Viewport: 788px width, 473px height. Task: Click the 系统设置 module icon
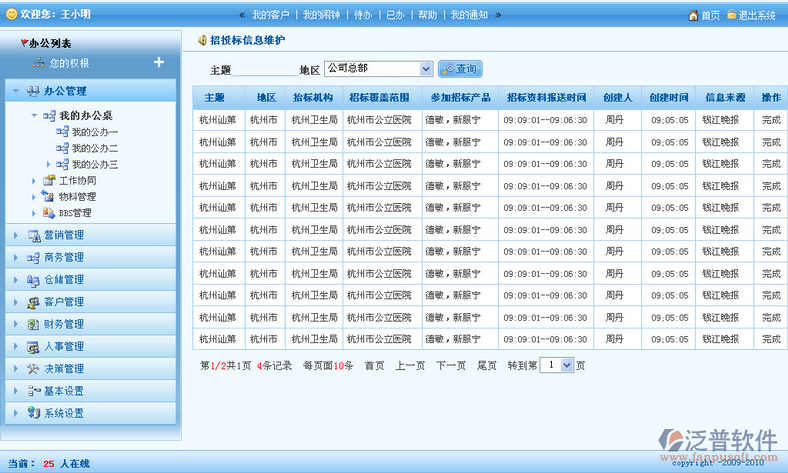(33, 413)
